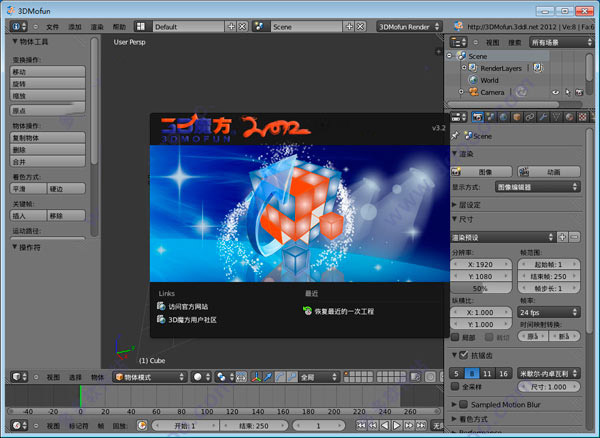Select anti-aliasing sample count 5
This screenshot has height=438, width=600.
456,373
